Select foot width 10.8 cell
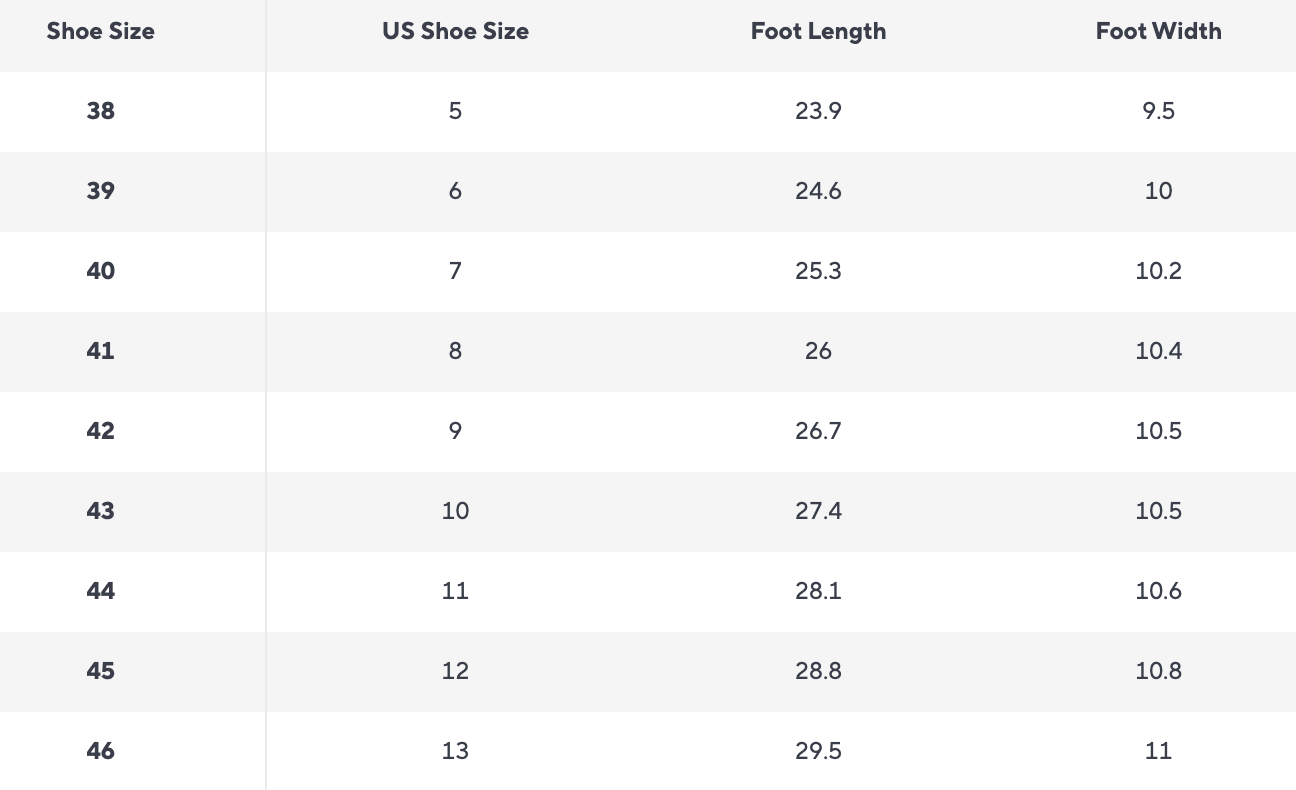This screenshot has width=1296, height=790. (x=1158, y=671)
